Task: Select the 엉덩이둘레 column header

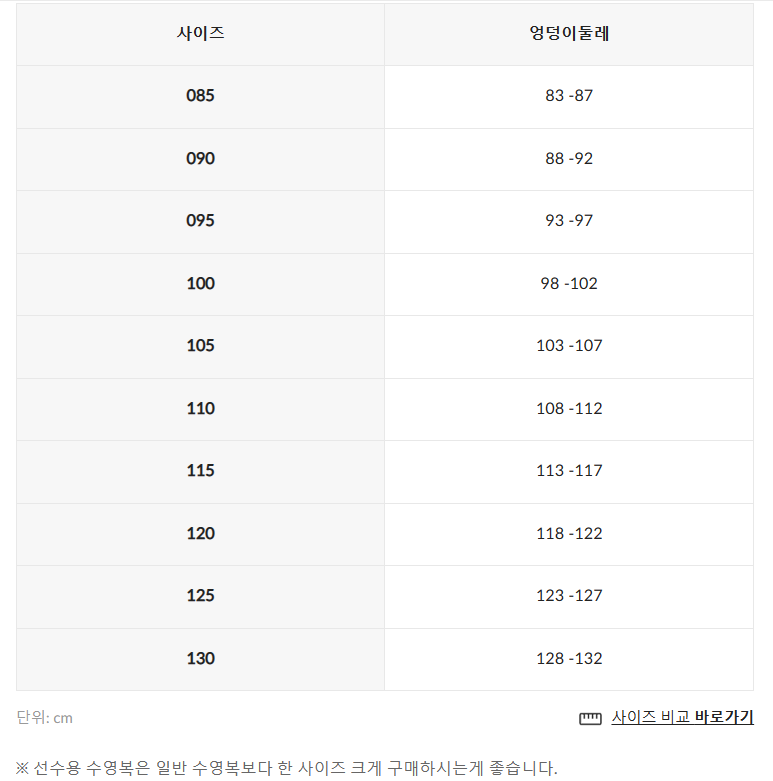Action: pos(569,34)
